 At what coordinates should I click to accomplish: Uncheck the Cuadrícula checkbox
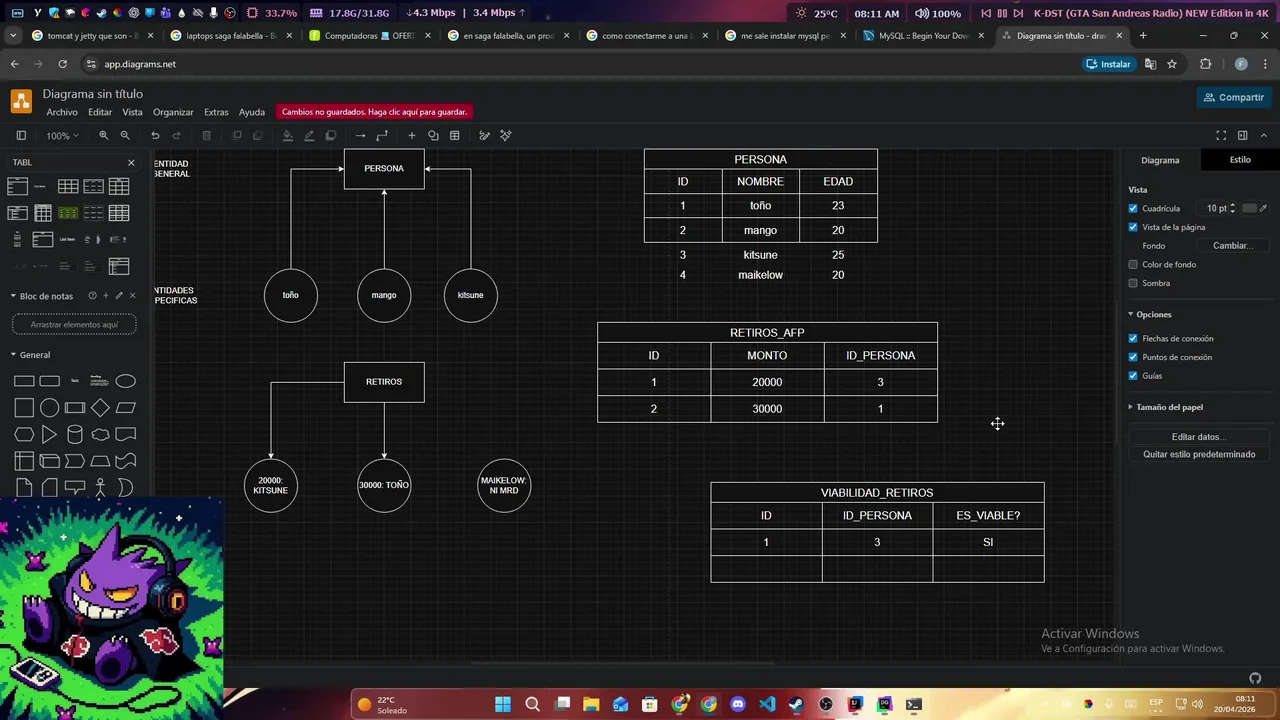[x=1133, y=208]
